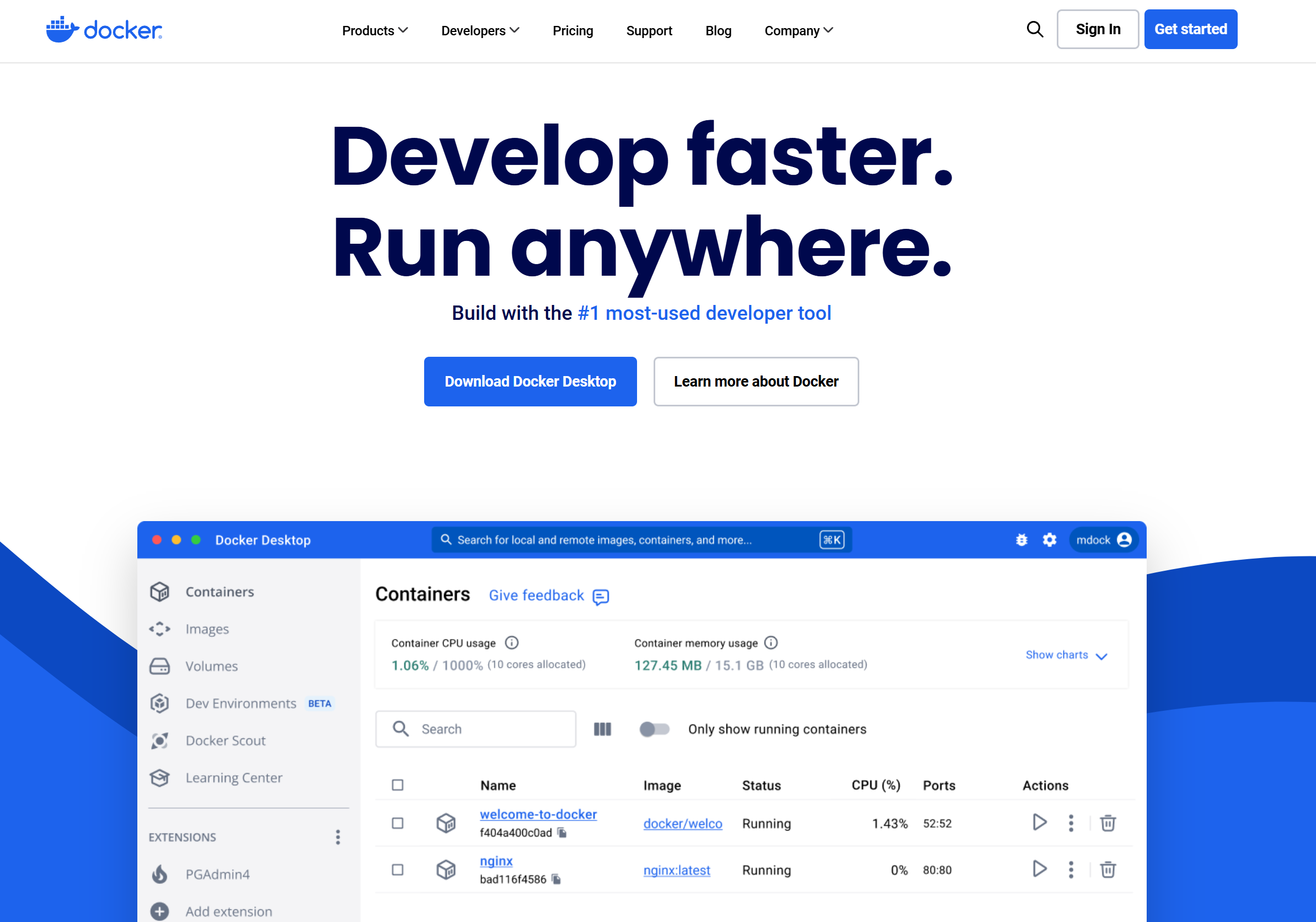Copy the f404a400c0ad container ID
The height and width of the screenshot is (922, 1316).
[x=562, y=833]
